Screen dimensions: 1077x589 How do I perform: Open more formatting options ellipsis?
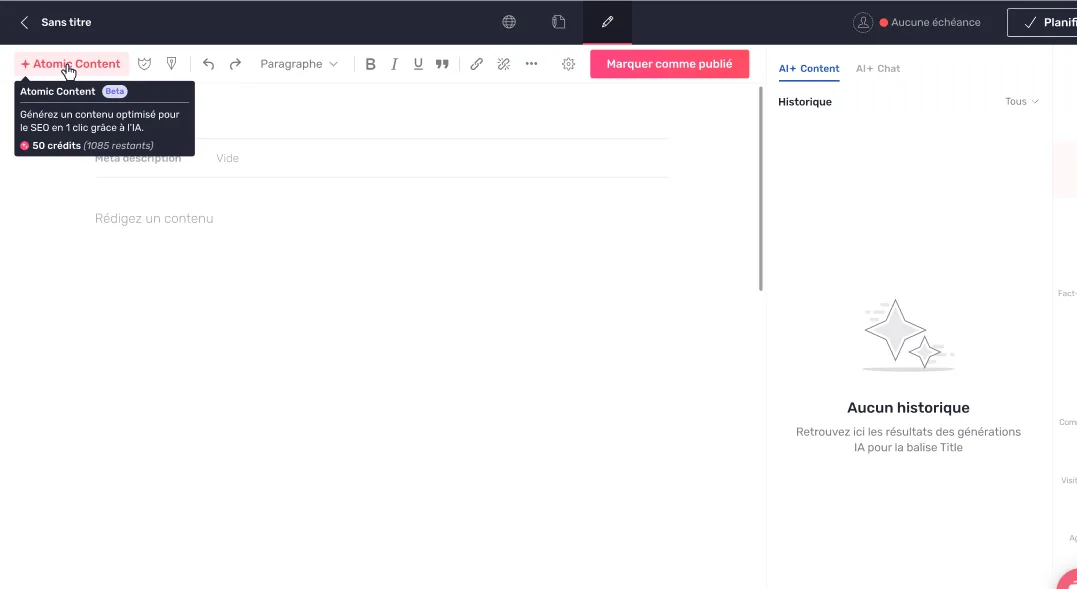click(x=531, y=64)
